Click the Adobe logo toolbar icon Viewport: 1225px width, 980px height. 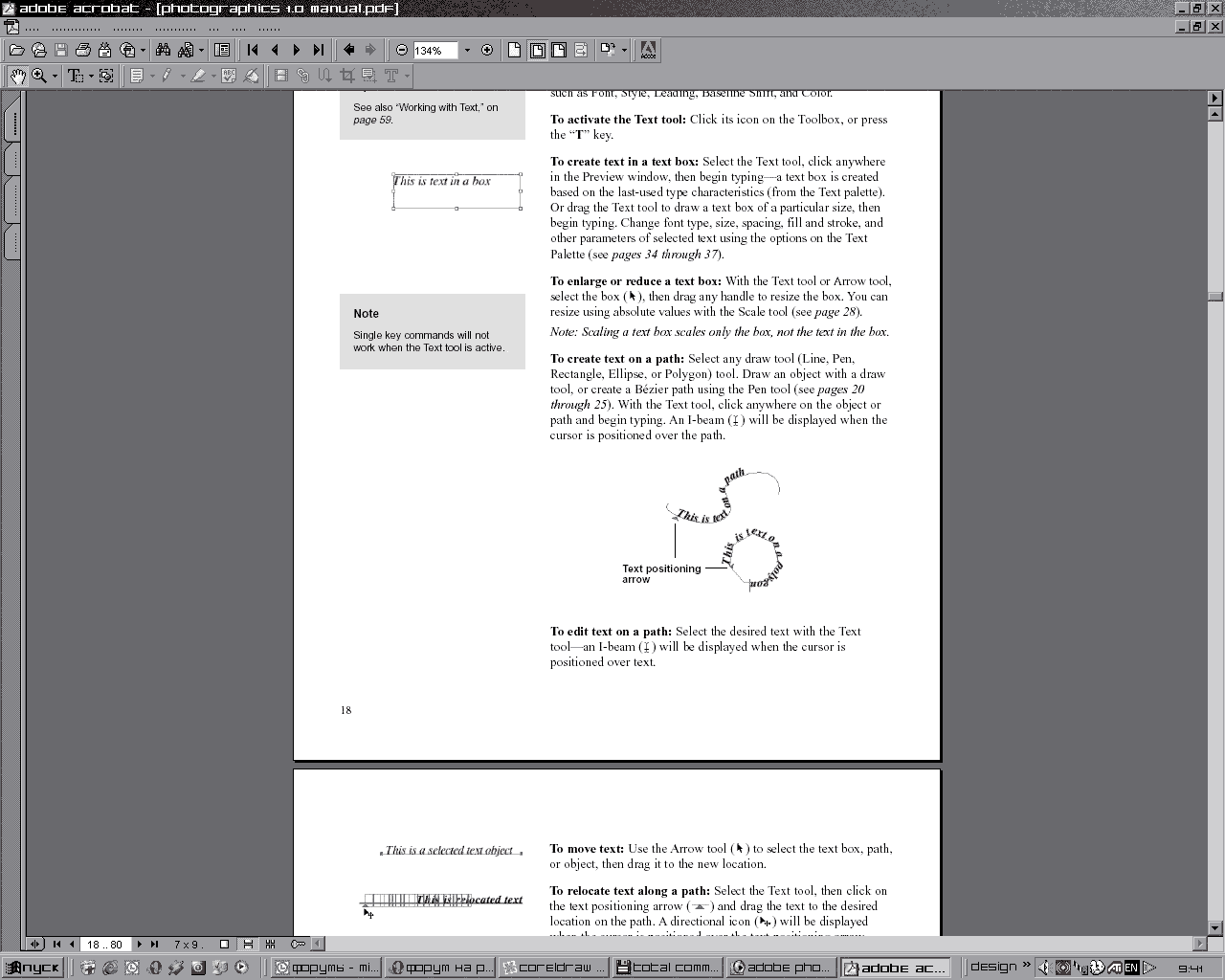tap(648, 50)
